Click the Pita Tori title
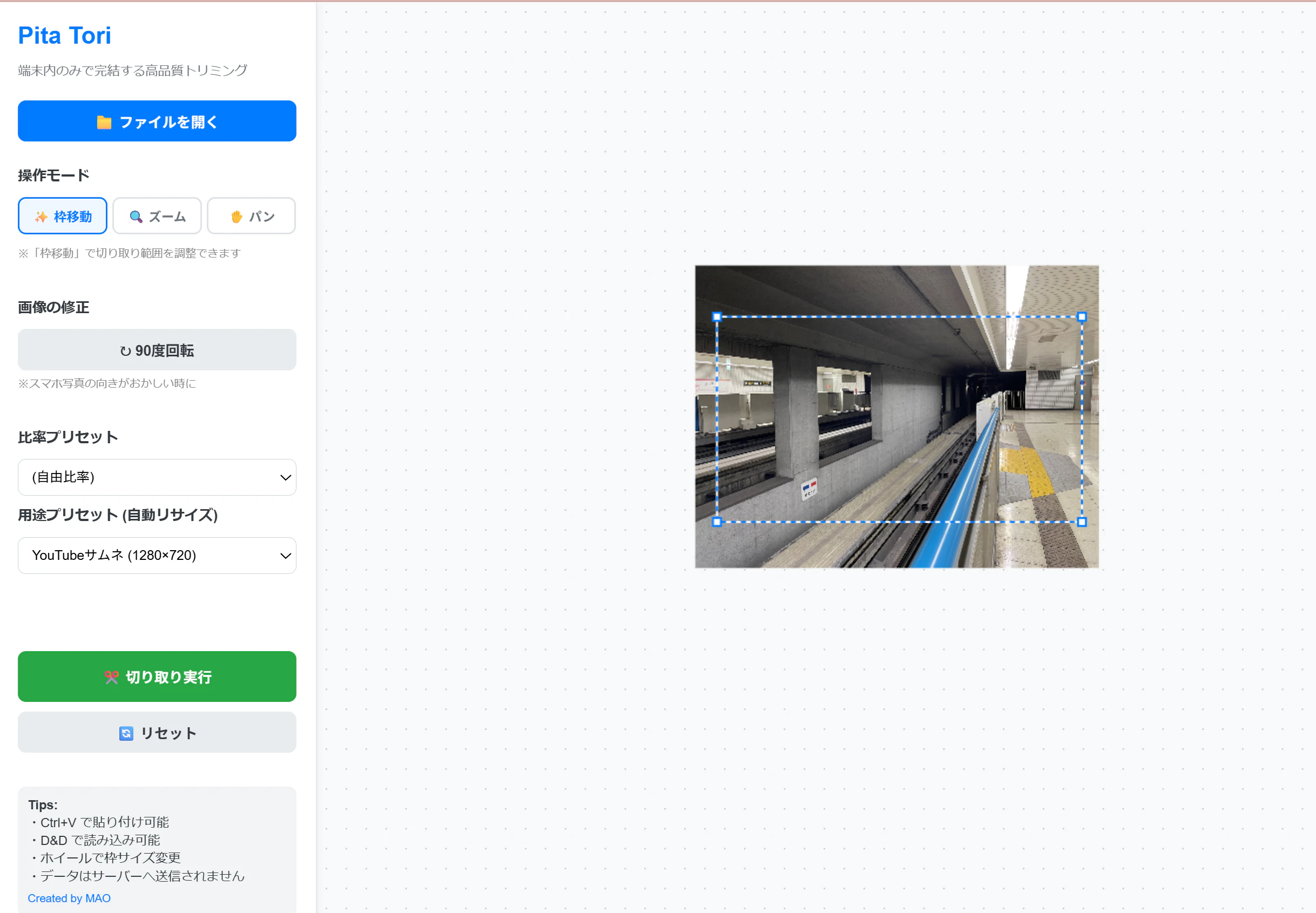This screenshot has height=913, width=1316. point(65,36)
